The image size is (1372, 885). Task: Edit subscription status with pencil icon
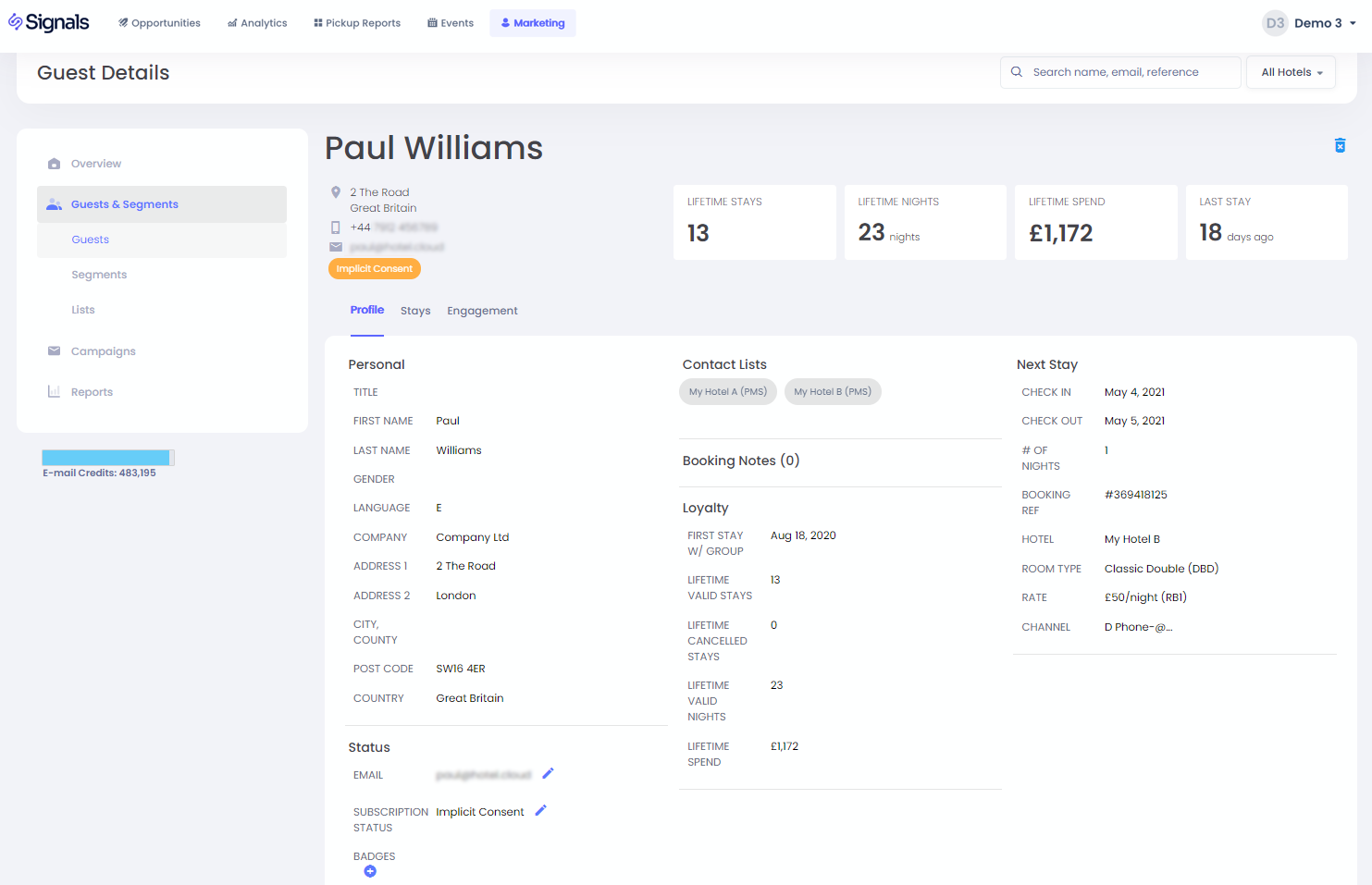coord(541,810)
